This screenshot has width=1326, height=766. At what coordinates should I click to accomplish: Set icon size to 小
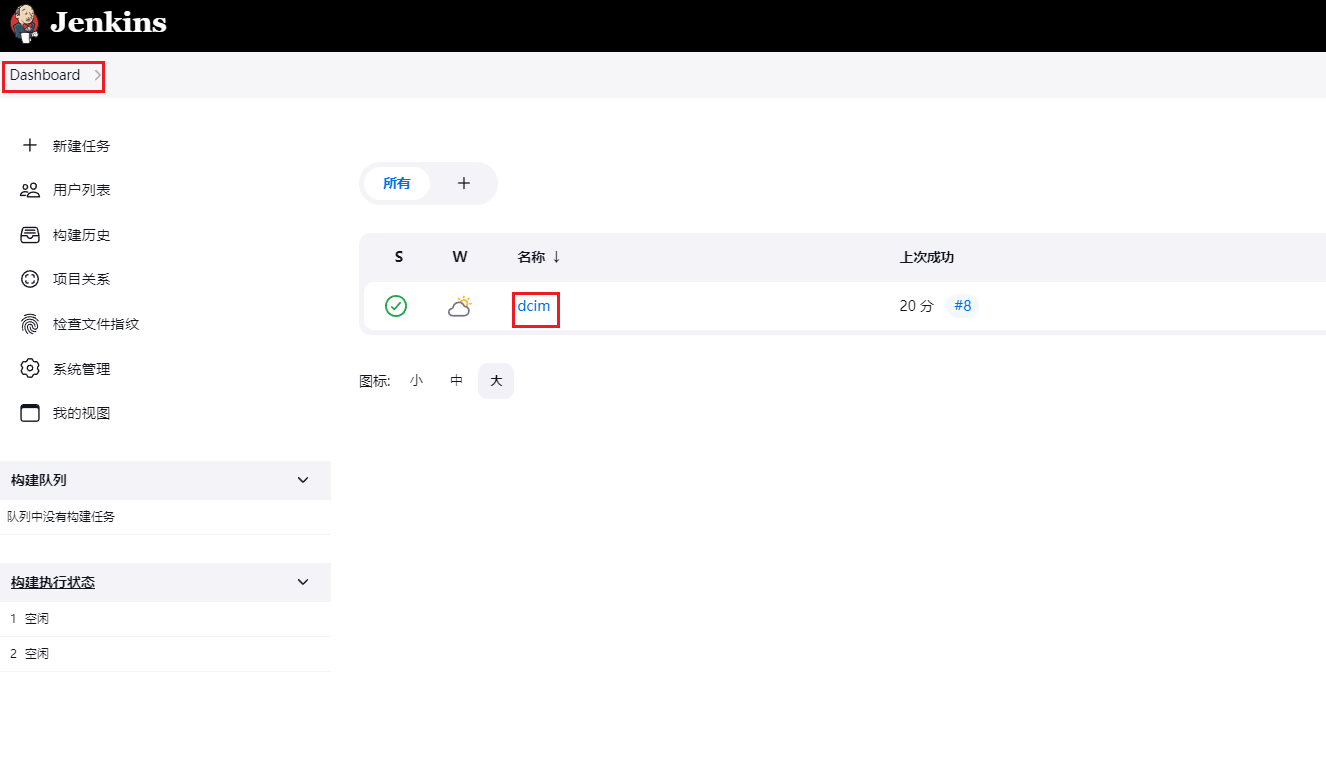point(416,381)
